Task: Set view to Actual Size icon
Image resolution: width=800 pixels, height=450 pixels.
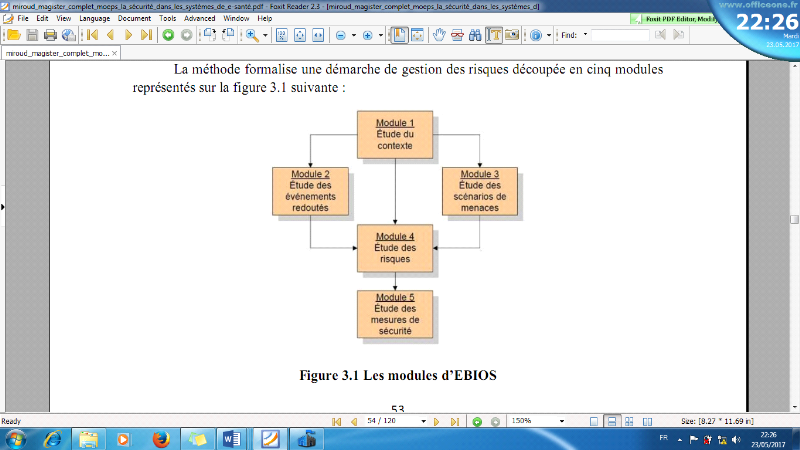Action: pos(282,35)
